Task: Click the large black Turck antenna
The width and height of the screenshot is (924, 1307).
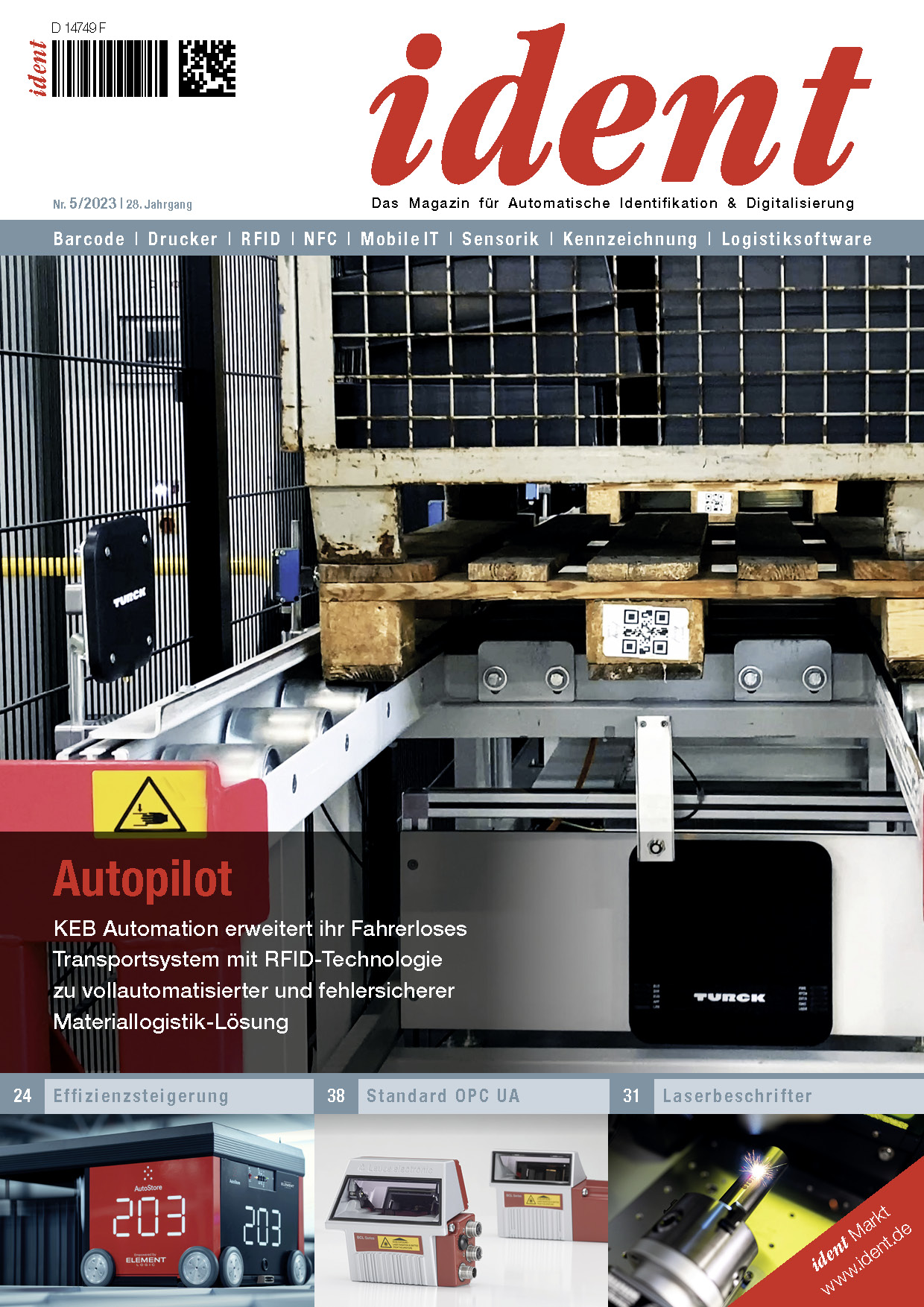Action: pos(730,943)
